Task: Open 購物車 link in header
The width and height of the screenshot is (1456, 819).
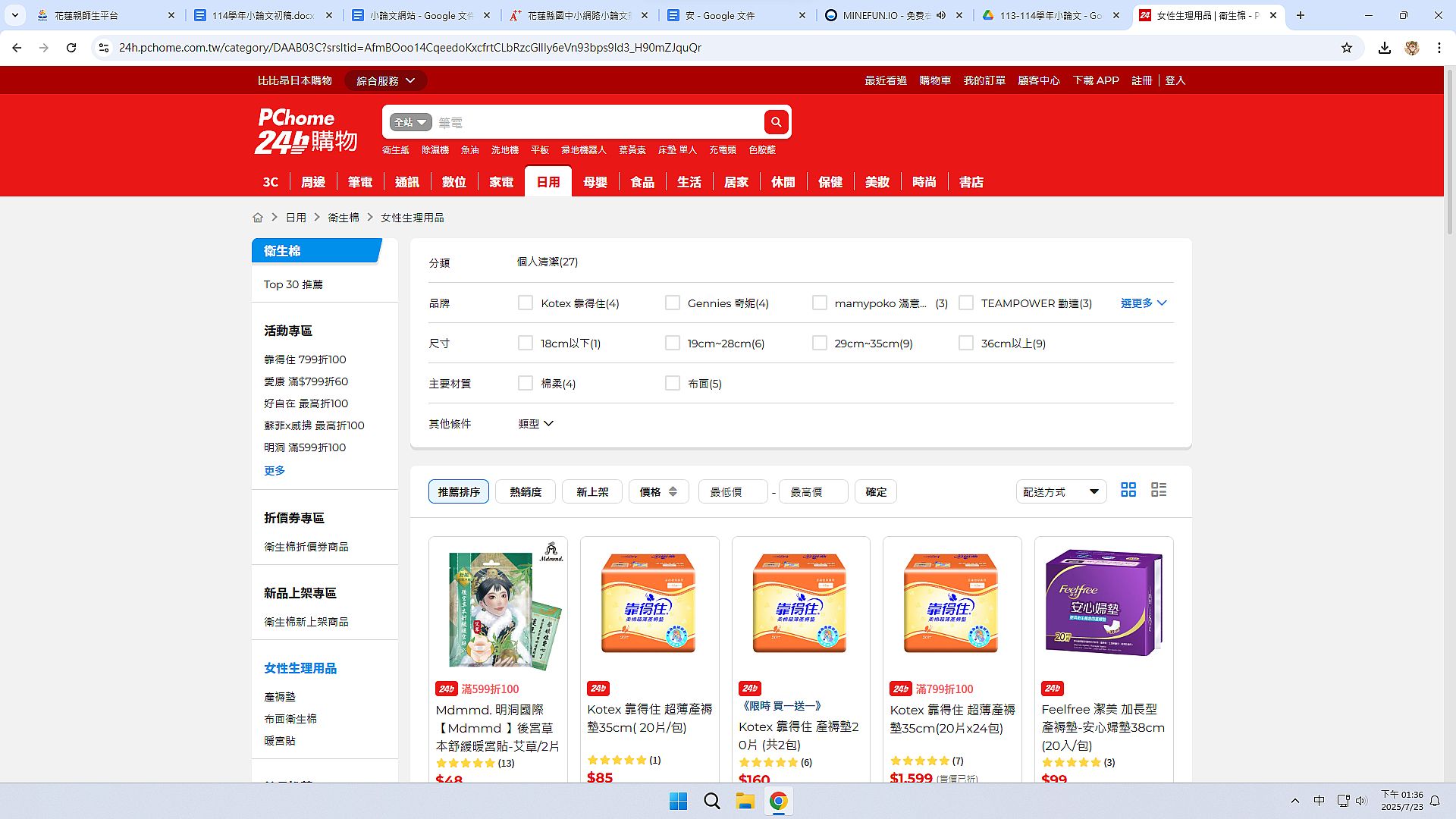Action: [934, 80]
